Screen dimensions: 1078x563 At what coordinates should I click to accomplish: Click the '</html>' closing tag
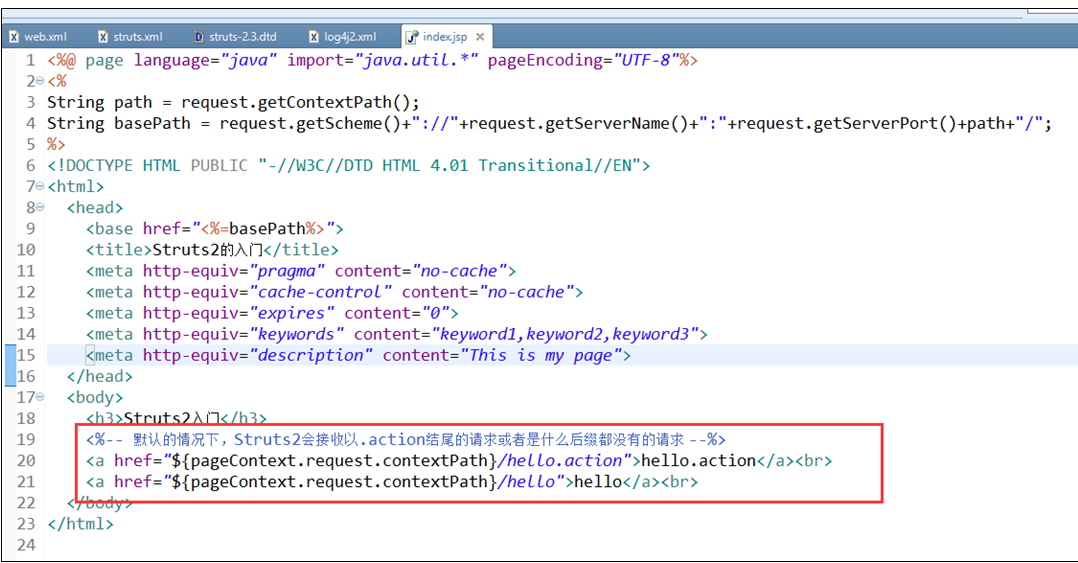(80, 524)
